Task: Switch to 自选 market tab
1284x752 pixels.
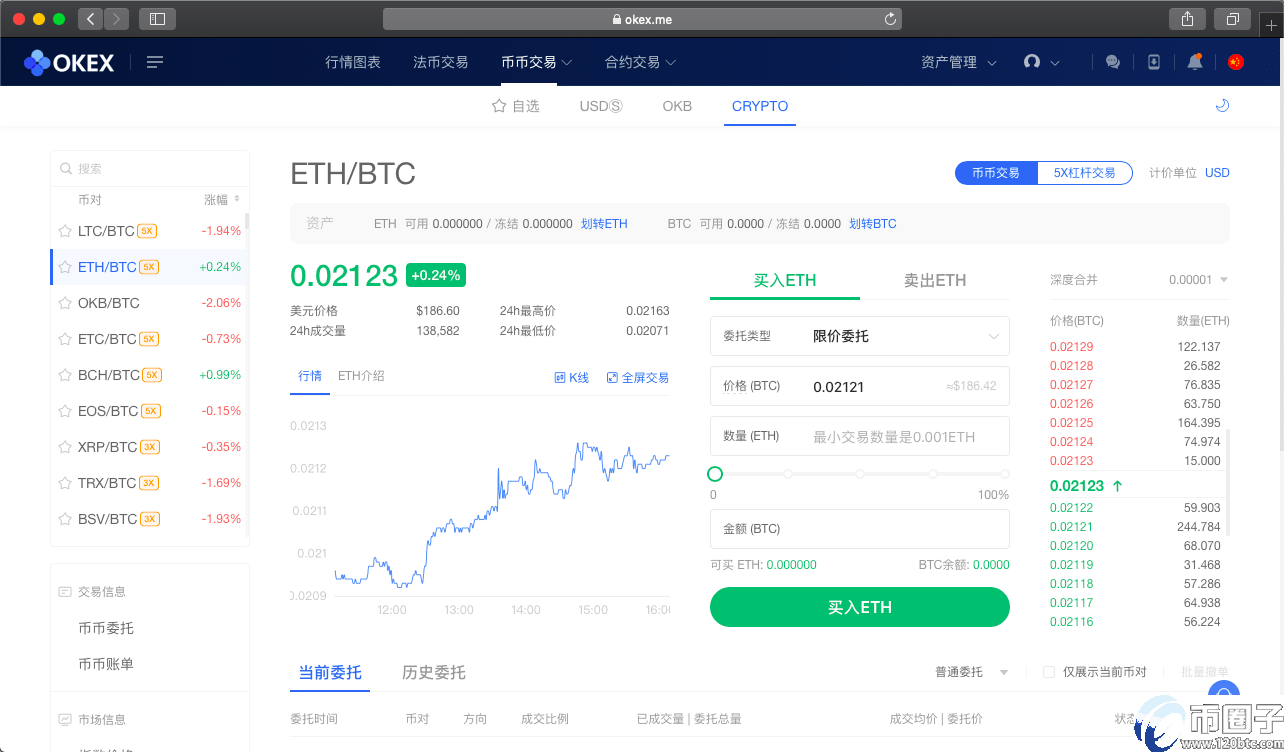Action: [515, 106]
